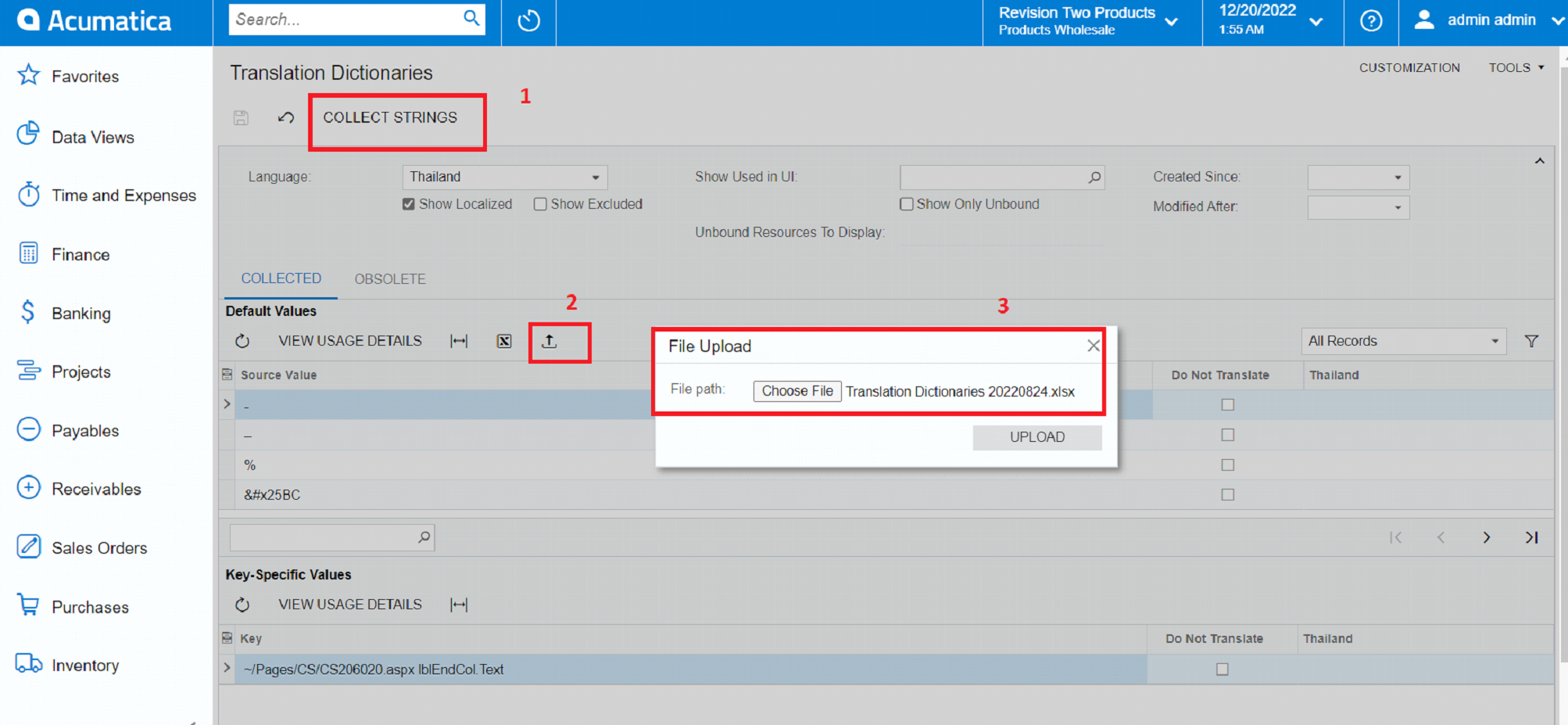Open admin admin user menu
Image resolution: width=1568 pixels, height=725 pixels.
1489,21
